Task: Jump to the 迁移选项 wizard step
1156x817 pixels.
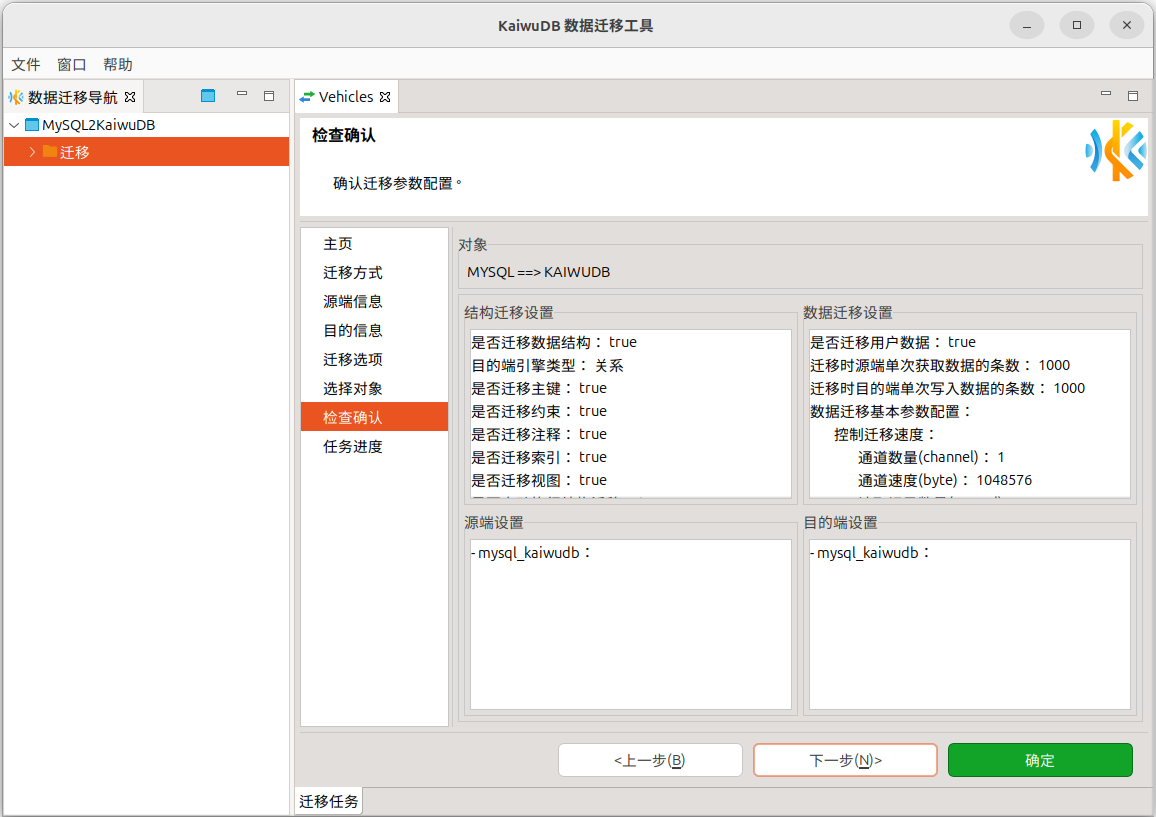Action: pos(353,360)
